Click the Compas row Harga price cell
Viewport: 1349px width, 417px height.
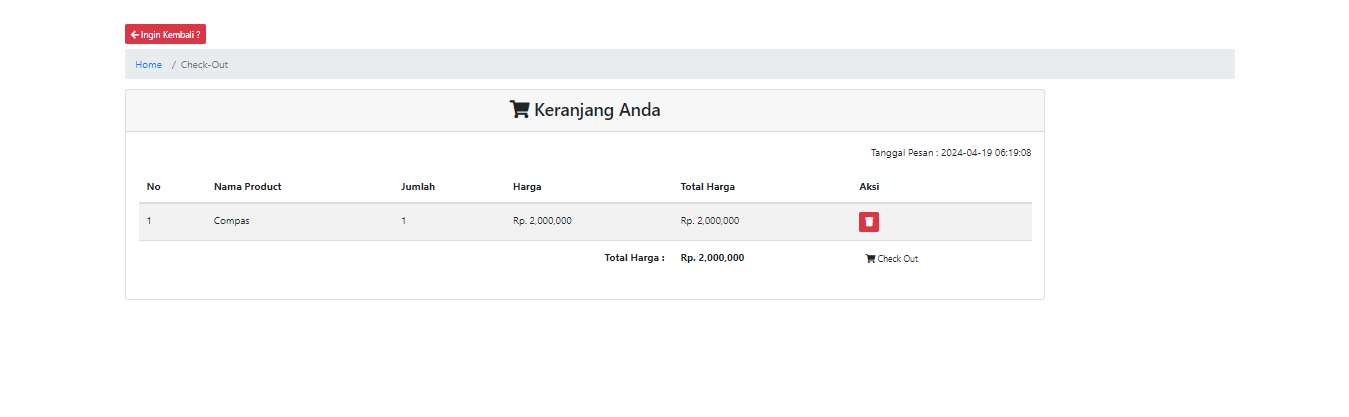coord(542,221)
